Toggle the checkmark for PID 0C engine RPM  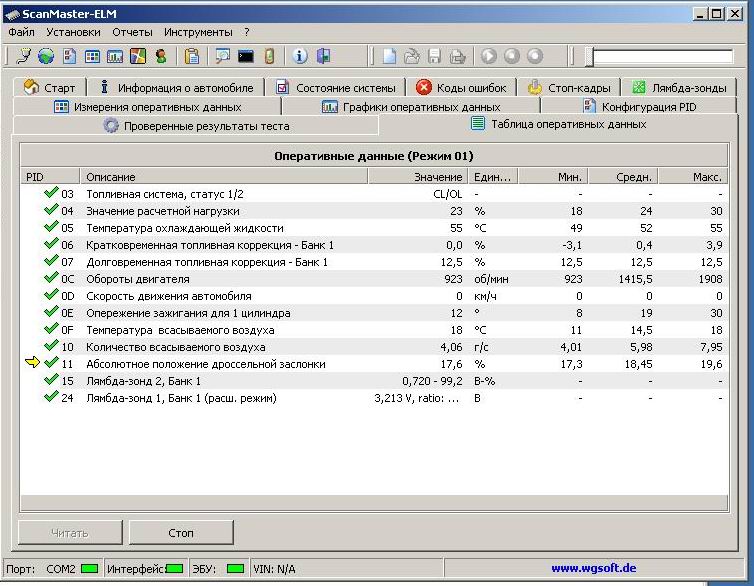pyautogui.click(x=51, y=279)
